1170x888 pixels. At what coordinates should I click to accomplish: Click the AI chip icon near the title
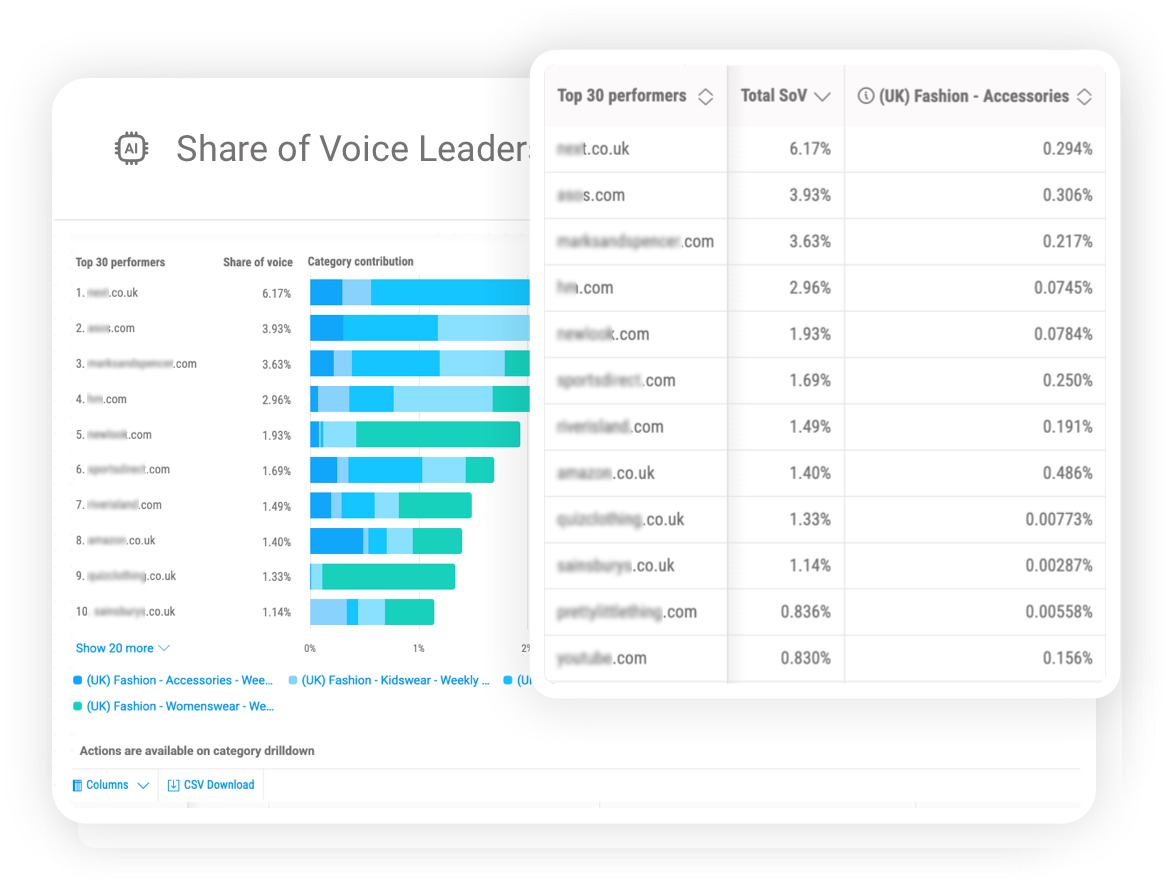coord(131,148)
